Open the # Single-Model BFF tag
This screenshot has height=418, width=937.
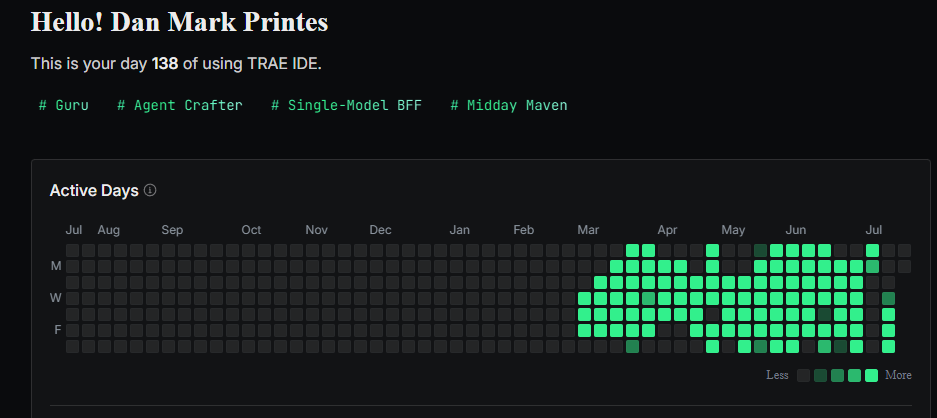click(347, 106)
